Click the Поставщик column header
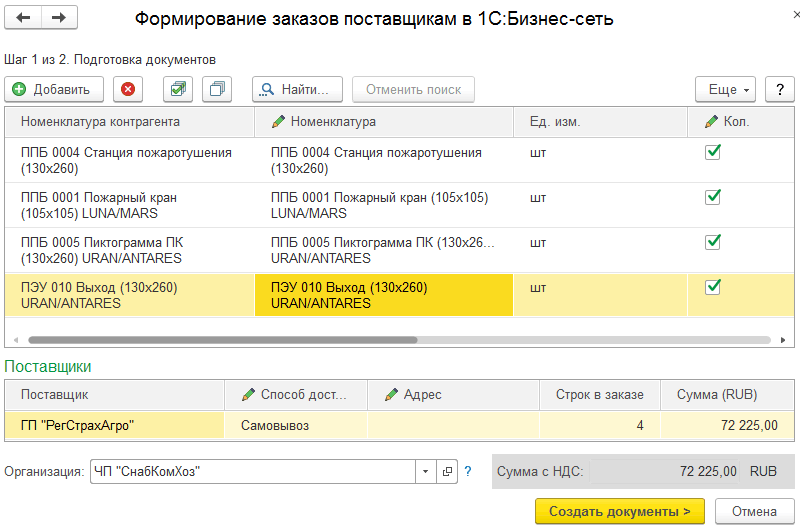 coord(114,395)
